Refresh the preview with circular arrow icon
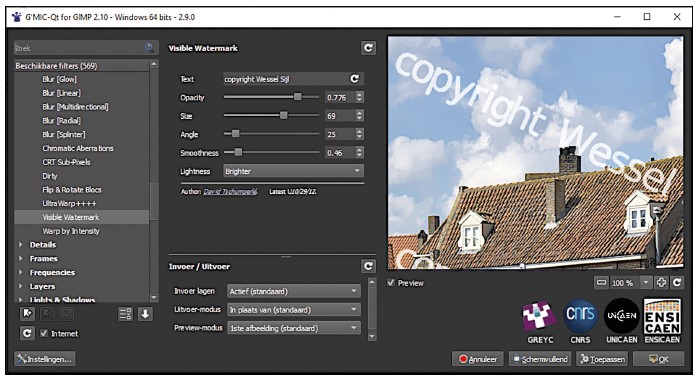This screenshot has height=380, width=697. point(677,283)
